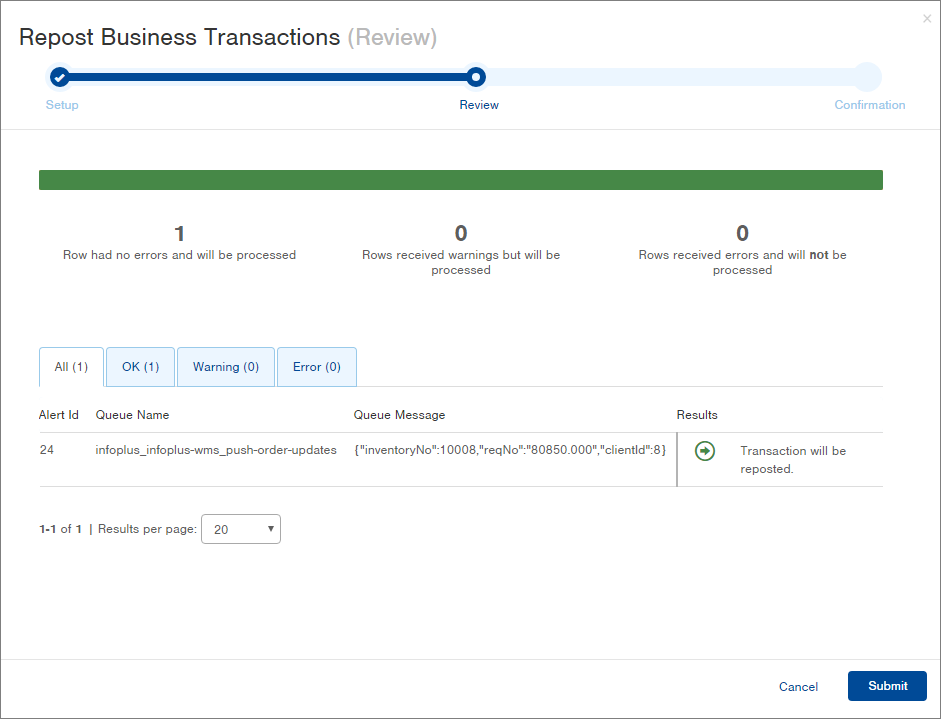Switch to the Warning (0) tab
941x719 pixels.
226,367
